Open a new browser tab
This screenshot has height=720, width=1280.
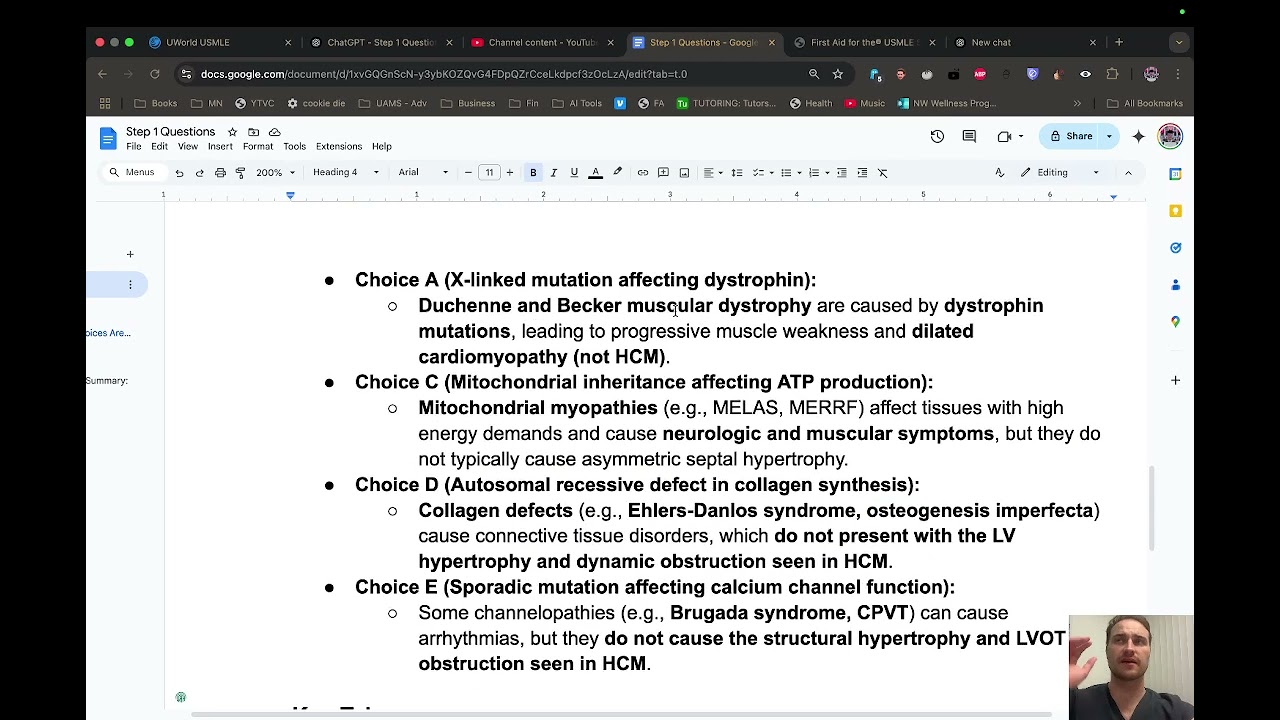[x=1119, y=42]
